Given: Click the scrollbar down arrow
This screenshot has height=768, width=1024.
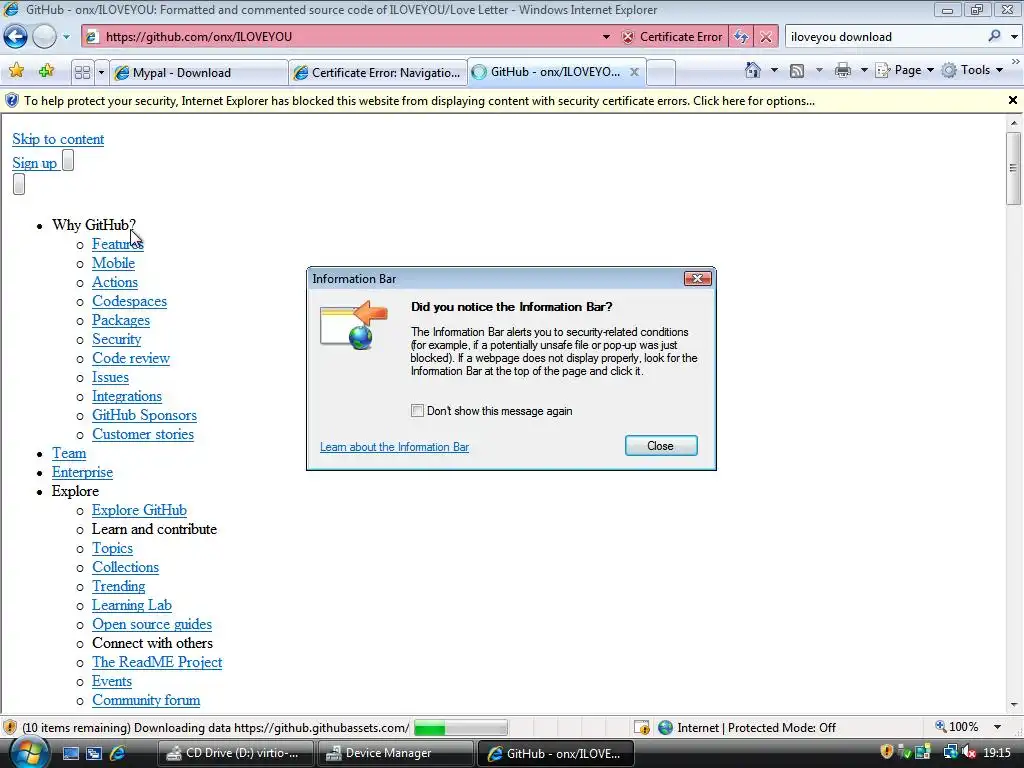Looking at the screenshot, I should pos(1014,705).
